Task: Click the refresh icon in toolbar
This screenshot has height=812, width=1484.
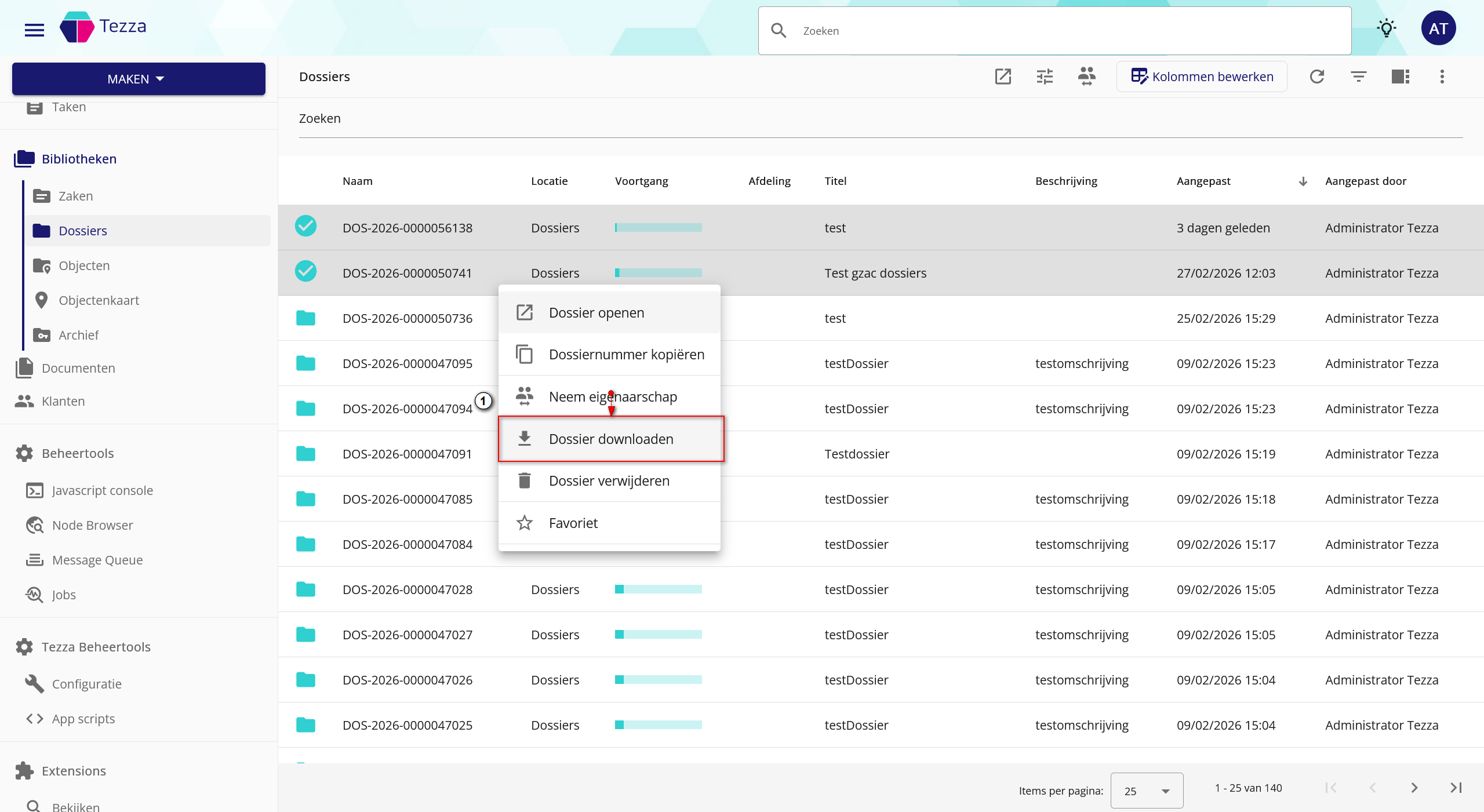Action: [x=1317, y=77]
